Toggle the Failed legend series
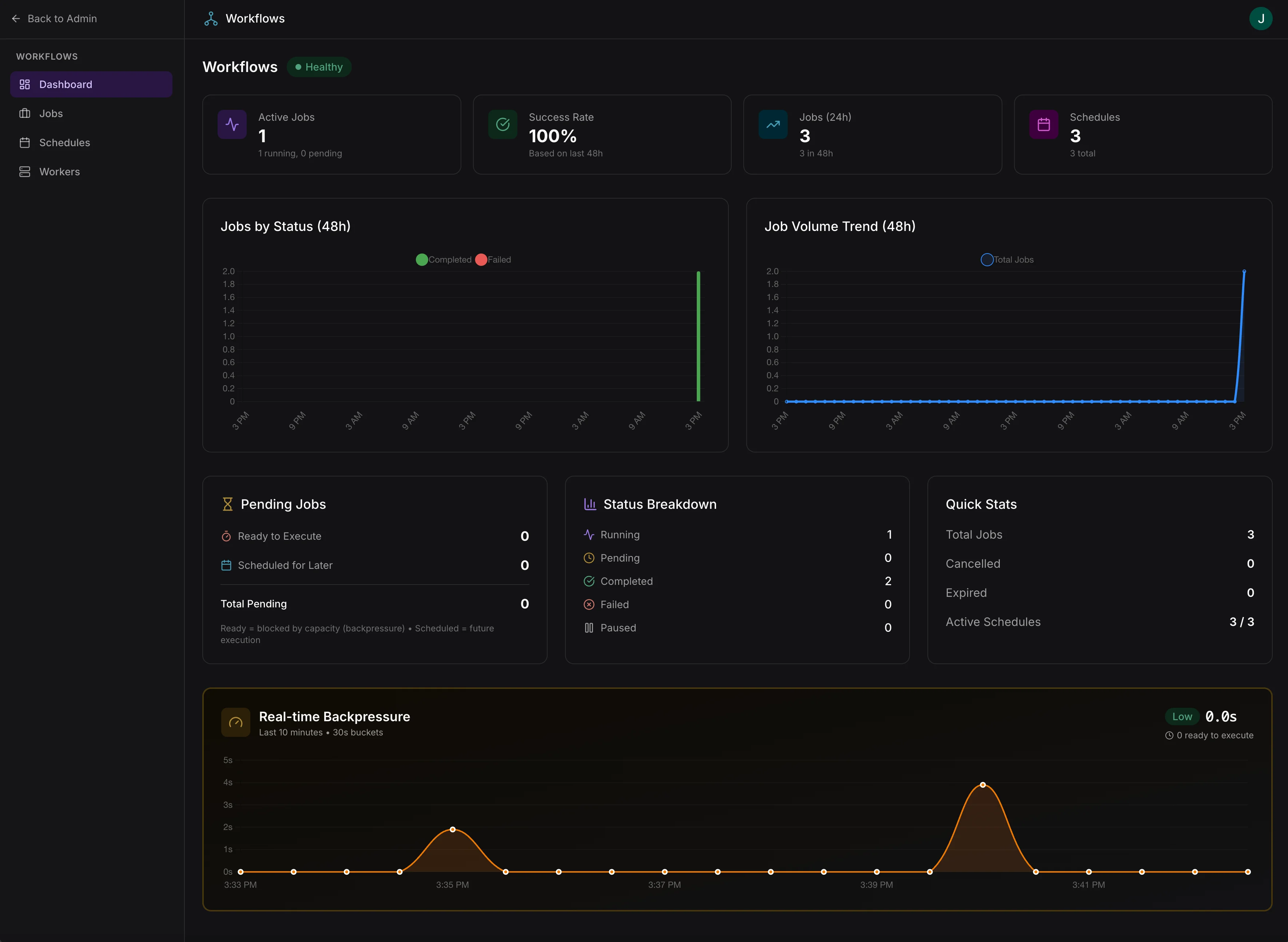1288x942 pixels. pos(493,259)
